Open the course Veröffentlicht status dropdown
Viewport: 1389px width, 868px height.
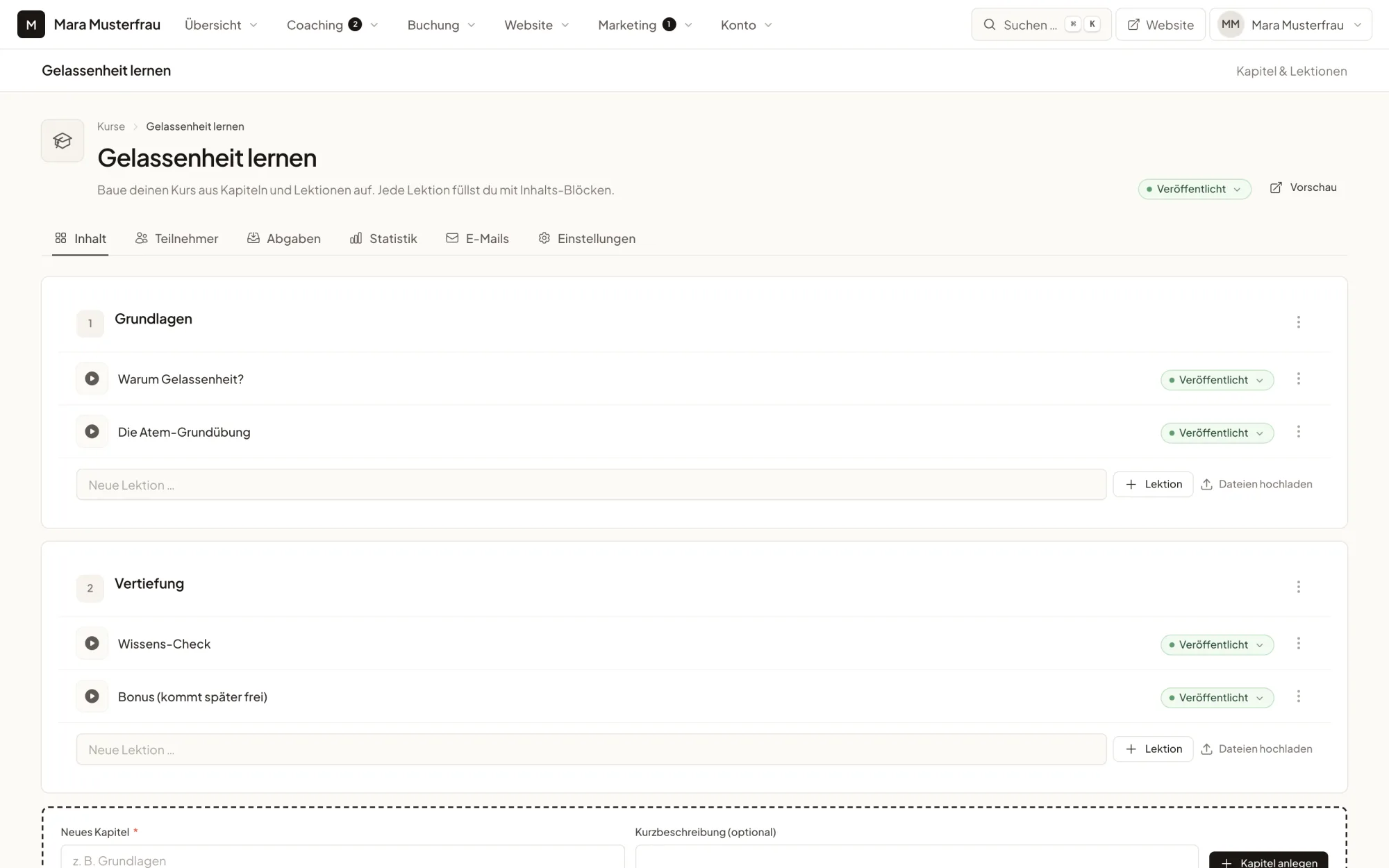[1194, 189]
